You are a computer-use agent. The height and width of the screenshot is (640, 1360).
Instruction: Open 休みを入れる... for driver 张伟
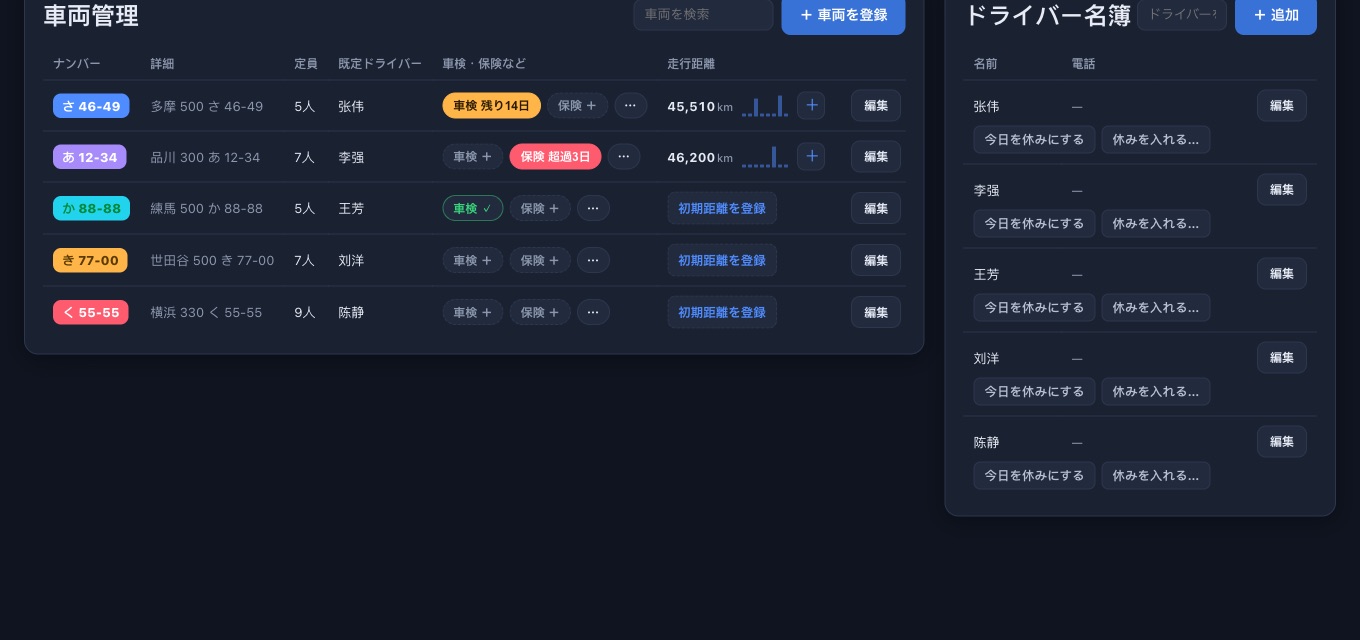(x=1156, y=140)
